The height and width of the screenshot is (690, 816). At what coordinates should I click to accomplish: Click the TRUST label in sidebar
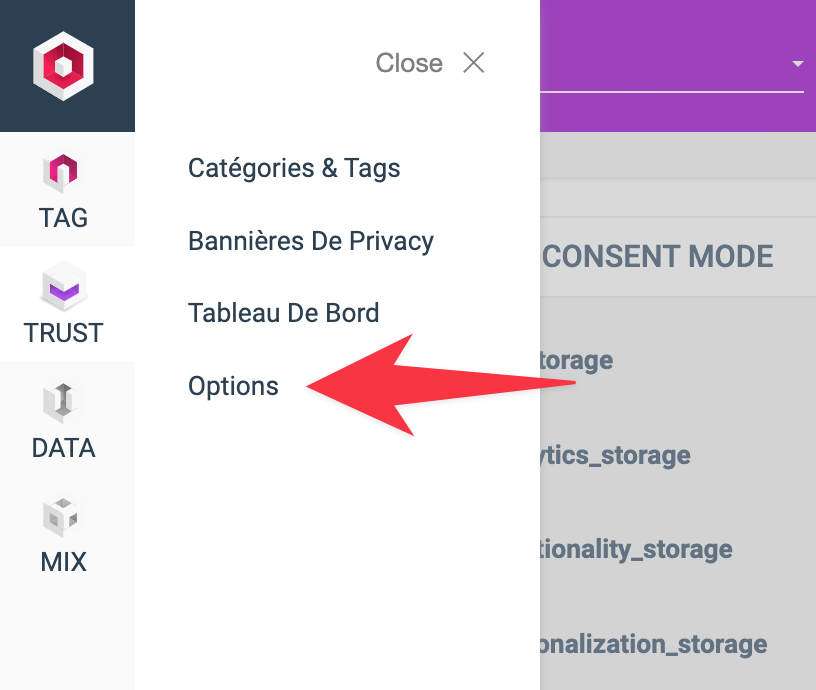pos(63,333)
